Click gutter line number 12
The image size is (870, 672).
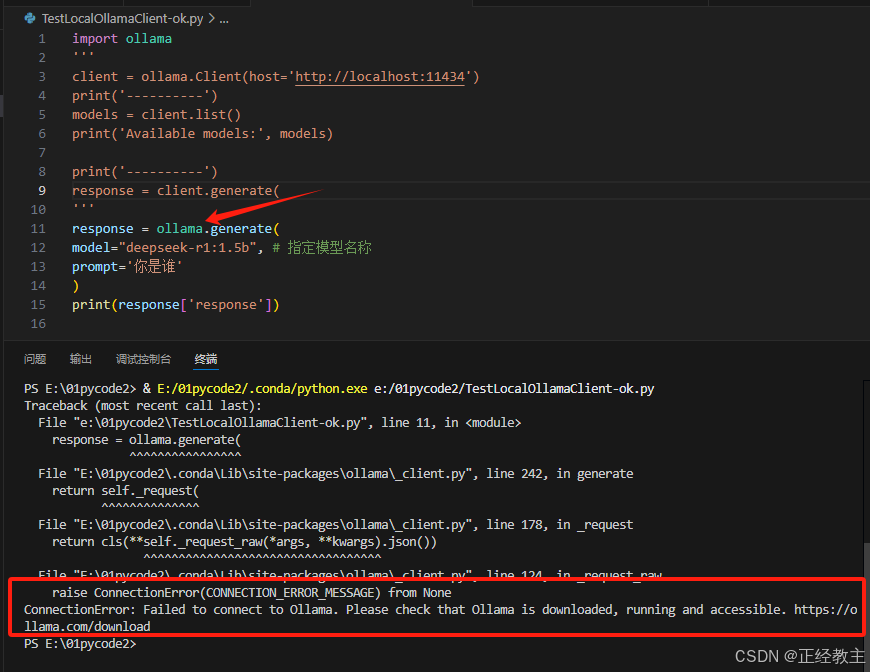(x=38, y=247)
